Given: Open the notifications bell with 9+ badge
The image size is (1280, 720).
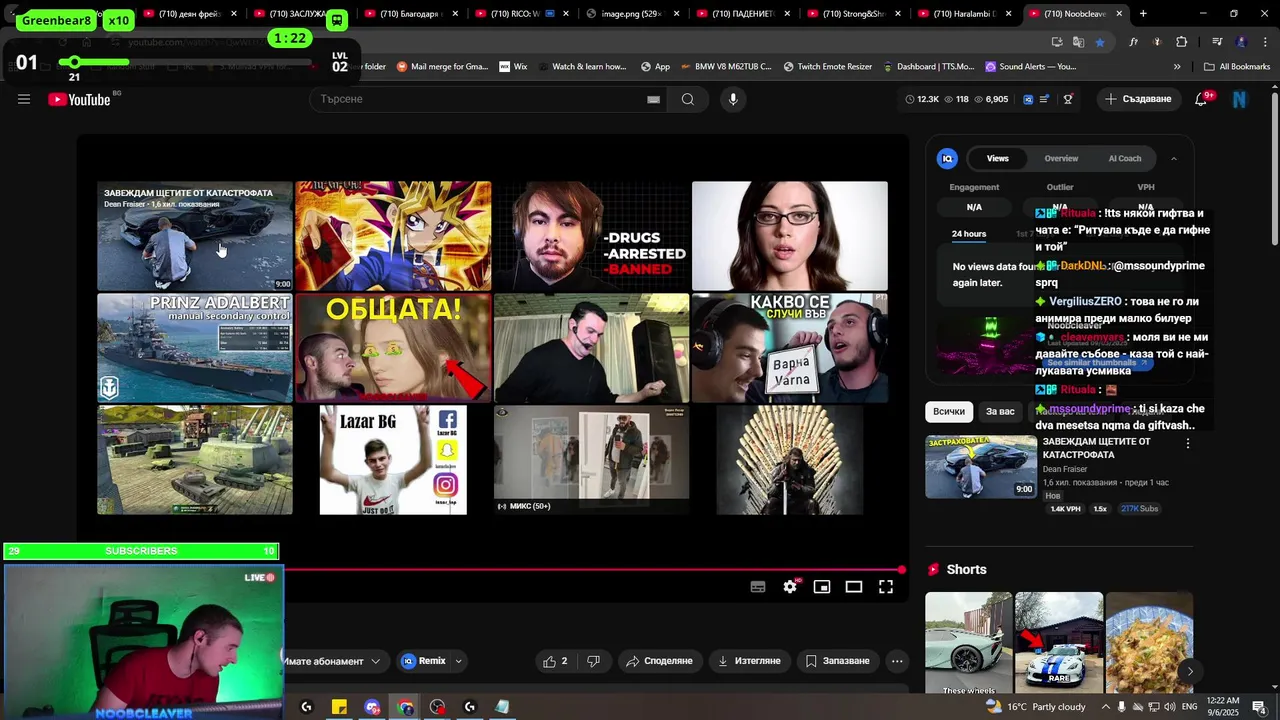Looking at the screenshot, I should point(1202,99).
